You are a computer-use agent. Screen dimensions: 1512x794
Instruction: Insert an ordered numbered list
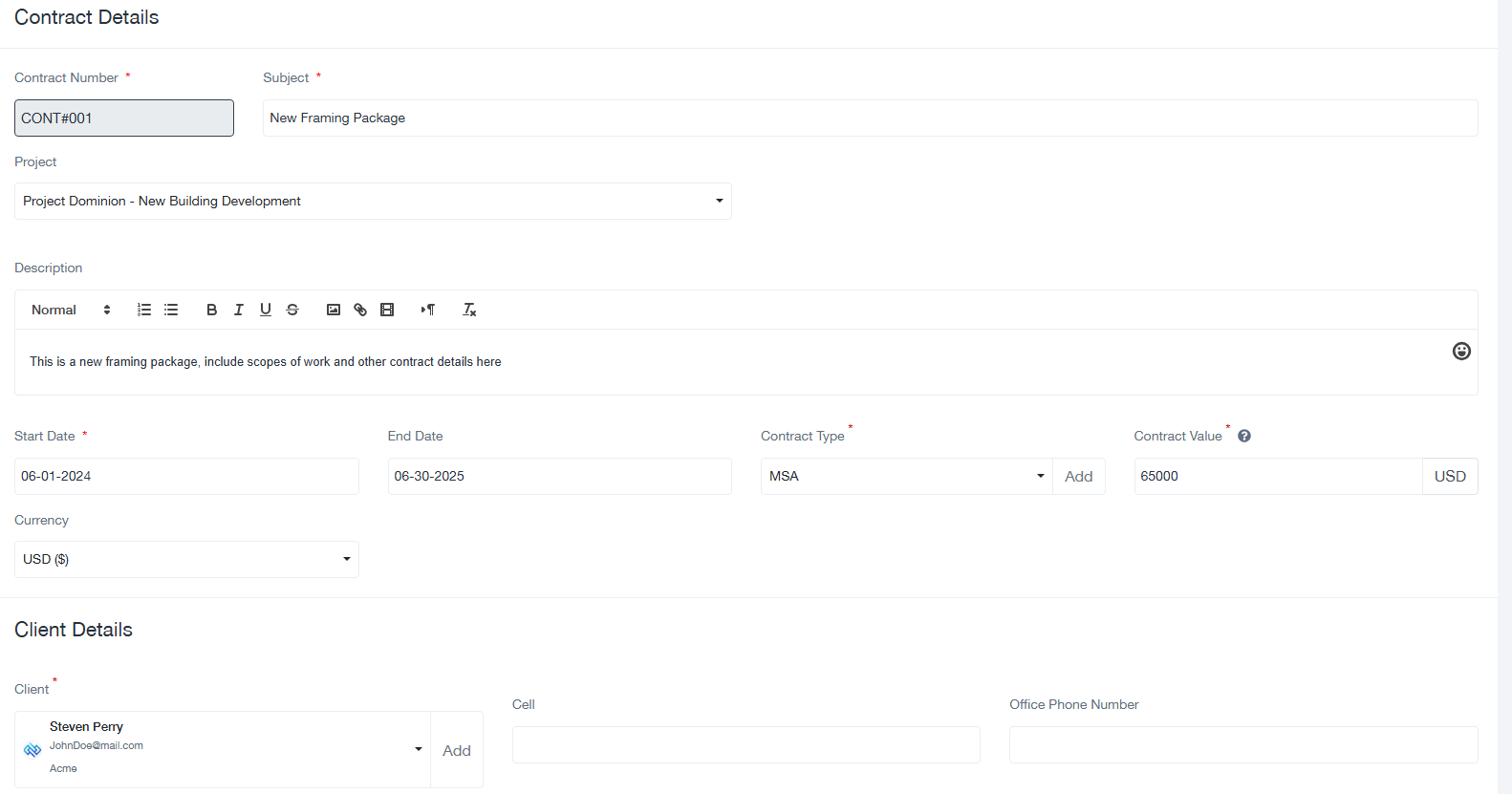[144, 310]
